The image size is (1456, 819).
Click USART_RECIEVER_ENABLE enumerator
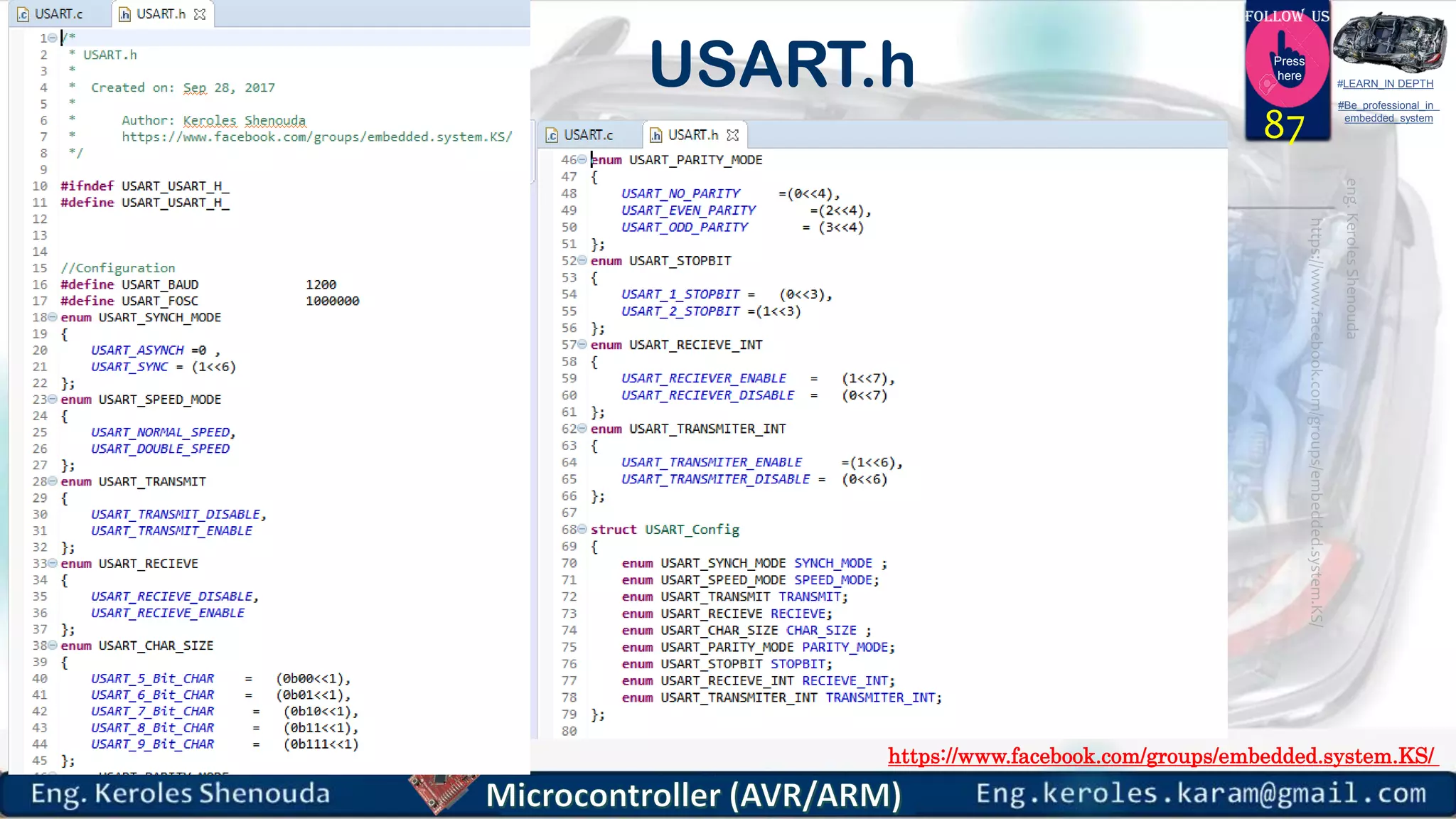click(x=704, y=378)
